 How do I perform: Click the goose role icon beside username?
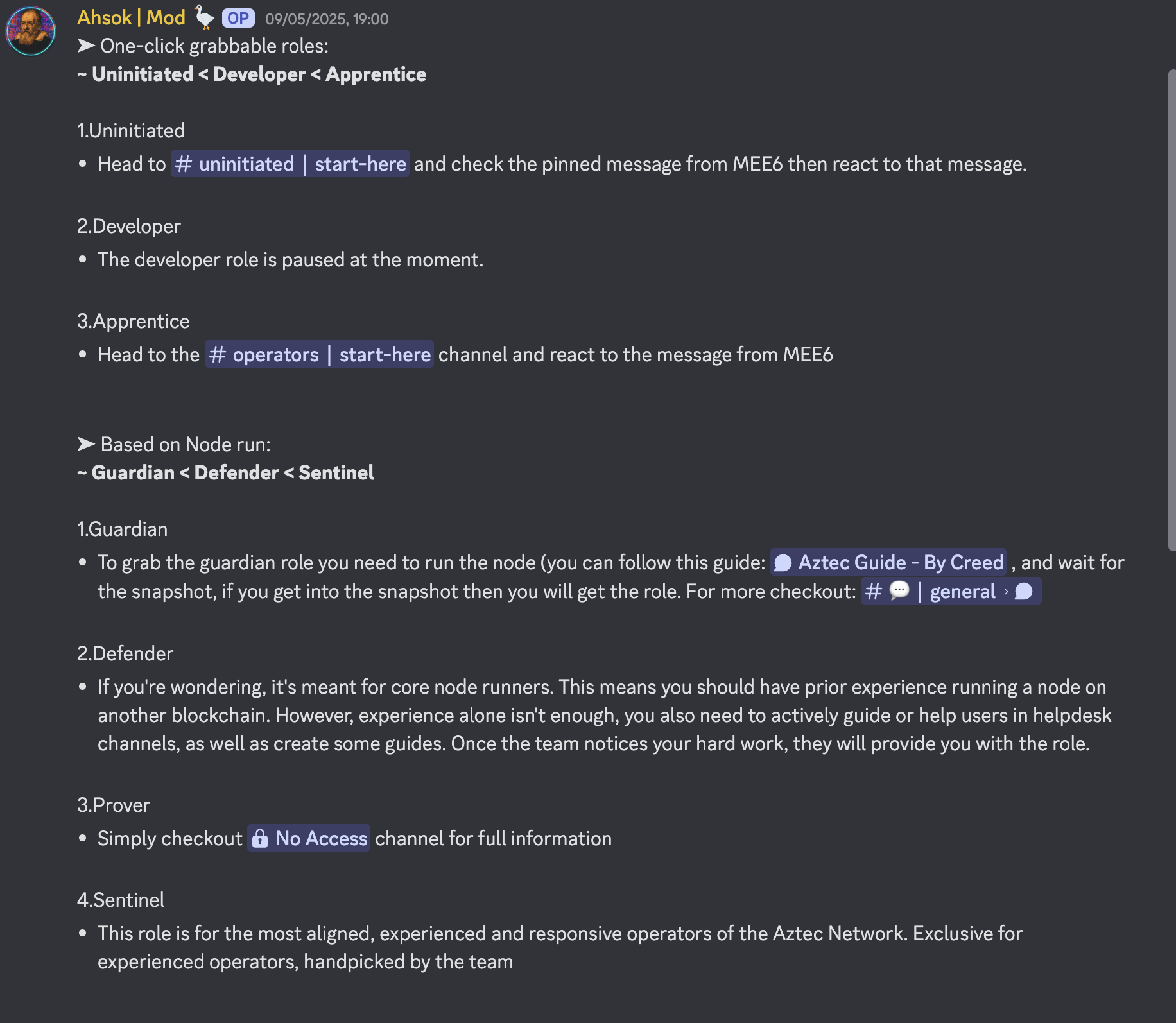point(204,17)
